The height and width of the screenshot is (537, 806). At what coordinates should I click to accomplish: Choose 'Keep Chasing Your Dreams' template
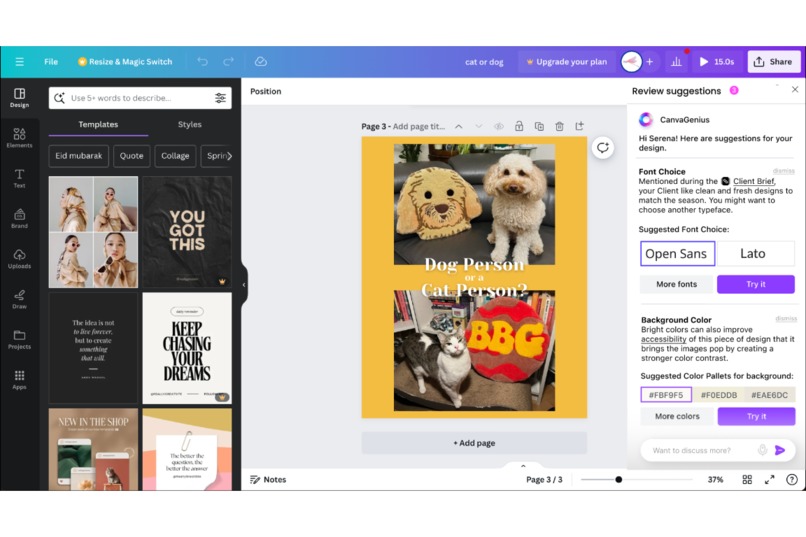point(187,348)
